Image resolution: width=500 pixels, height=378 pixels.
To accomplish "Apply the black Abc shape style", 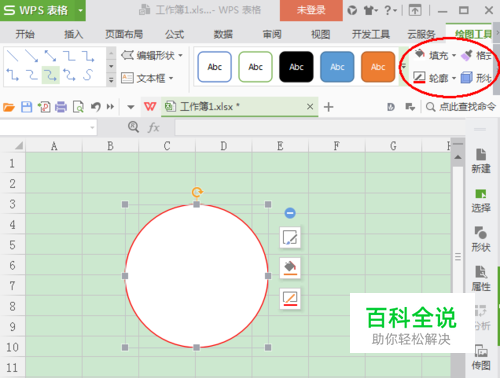I will (x=296, y=67).
